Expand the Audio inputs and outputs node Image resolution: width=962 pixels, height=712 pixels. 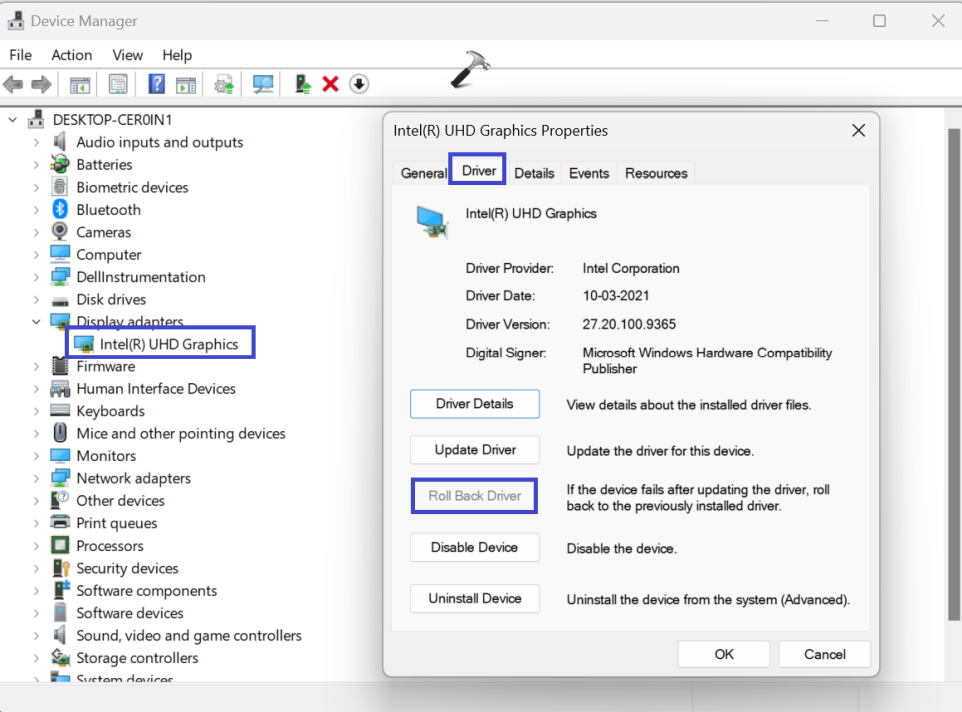coord(36,142)
